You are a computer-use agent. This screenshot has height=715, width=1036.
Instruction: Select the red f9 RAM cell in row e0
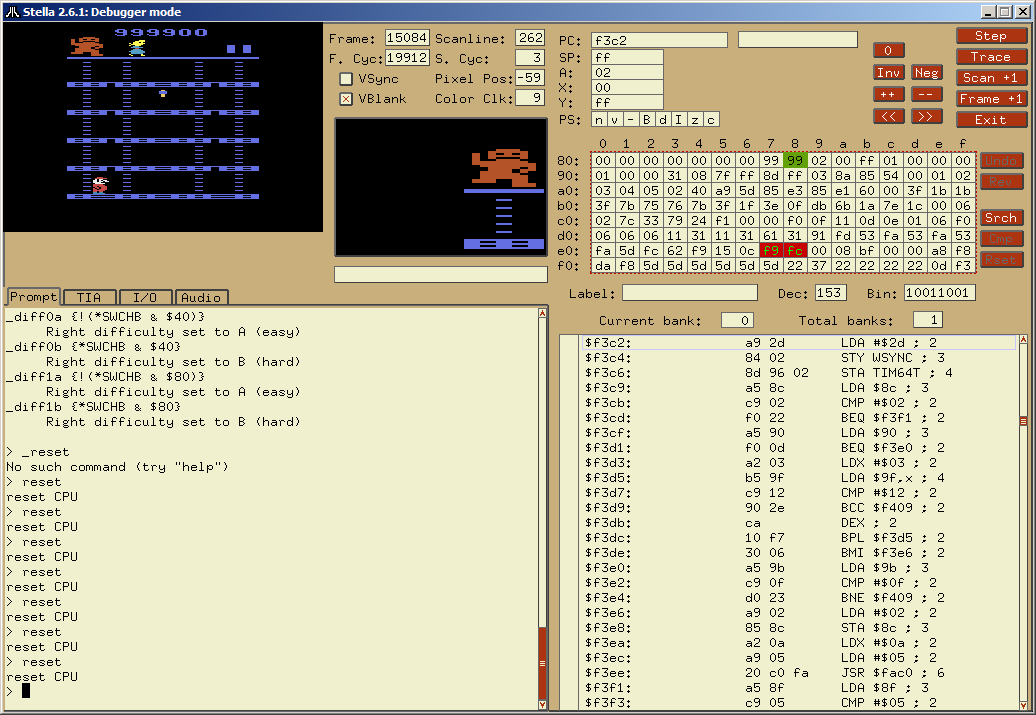771,251
